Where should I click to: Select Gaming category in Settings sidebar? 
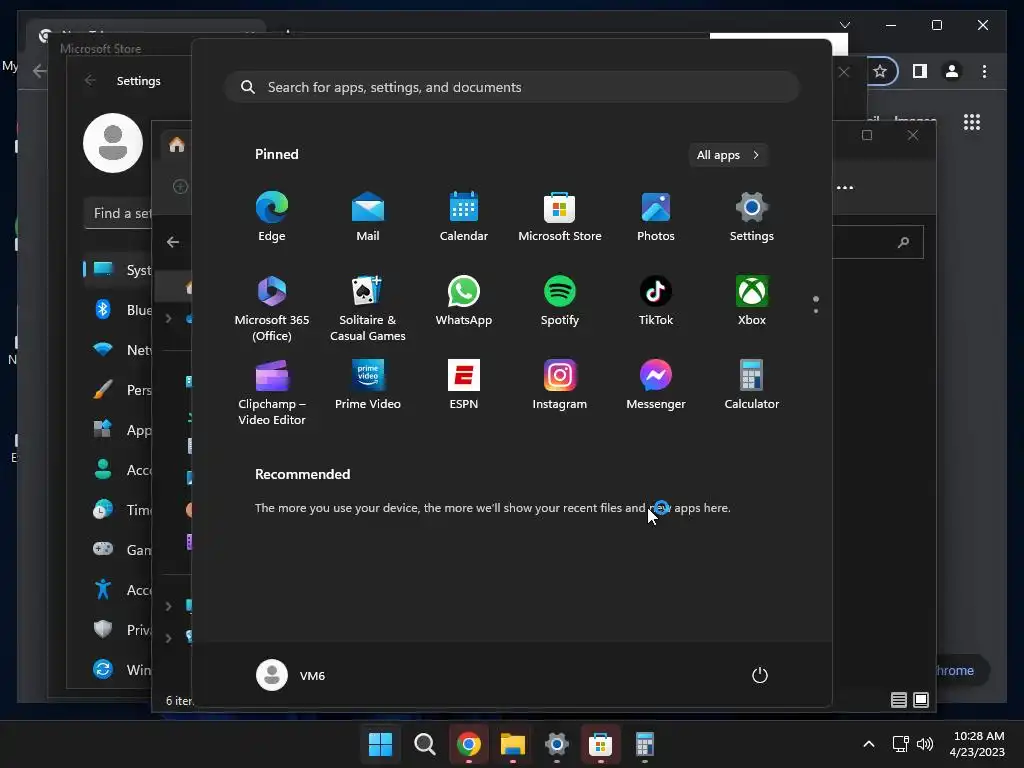[118, 550]
